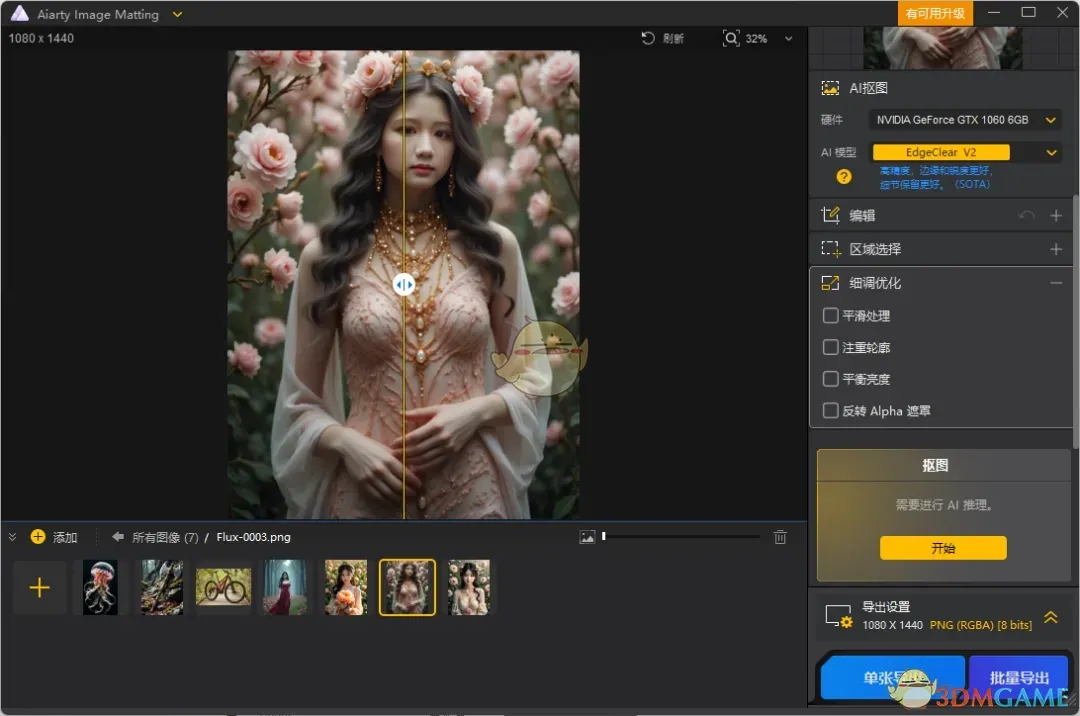Check the 注重轮廓 contour option
1080x716 pixels.
click(830, 347)
